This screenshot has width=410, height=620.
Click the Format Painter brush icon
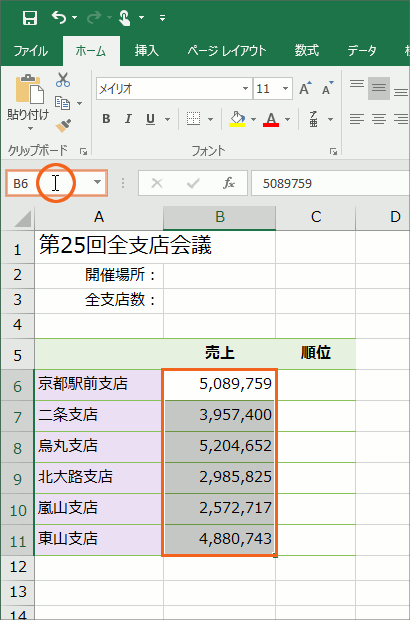63,125
